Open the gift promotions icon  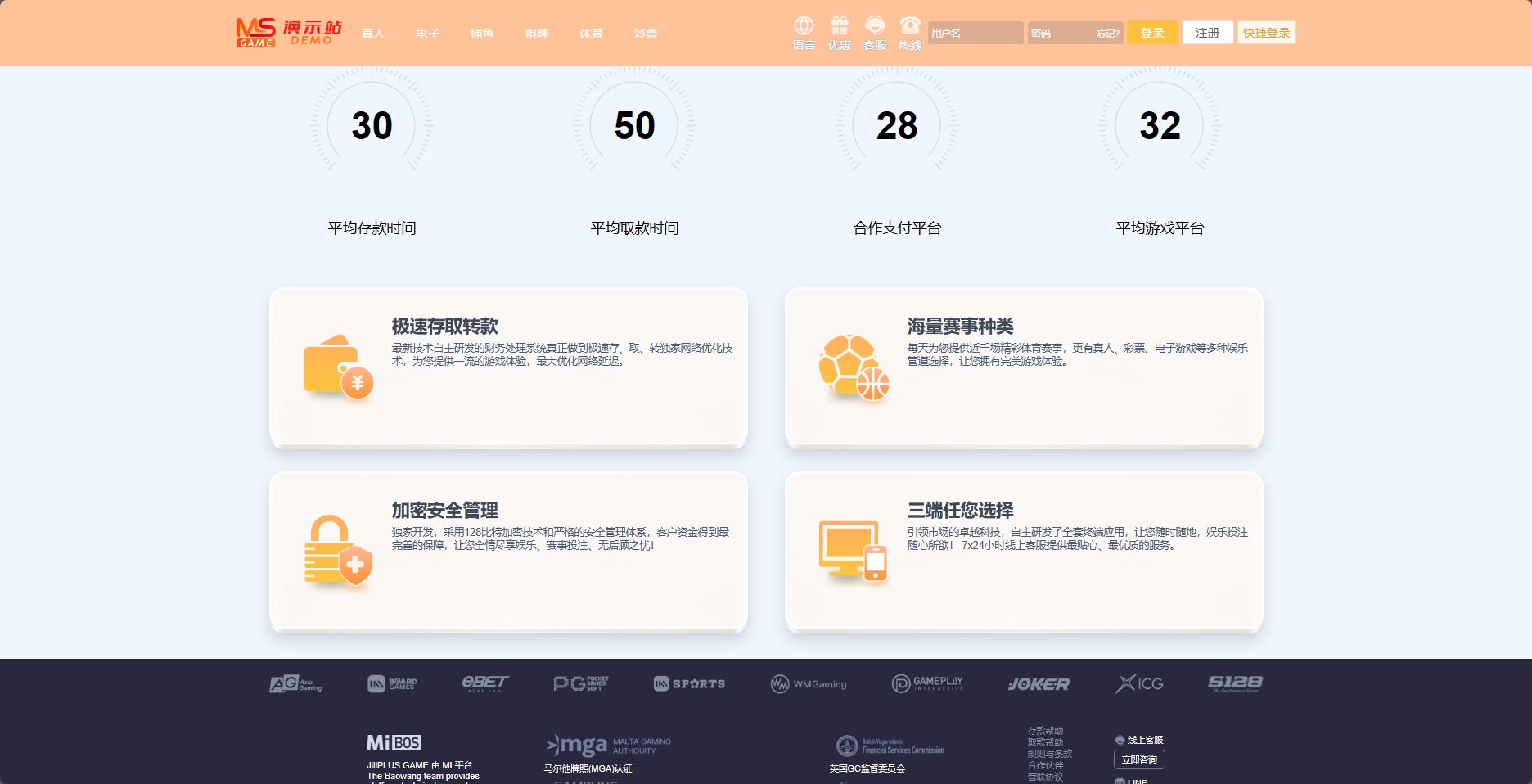pos(839,26)
